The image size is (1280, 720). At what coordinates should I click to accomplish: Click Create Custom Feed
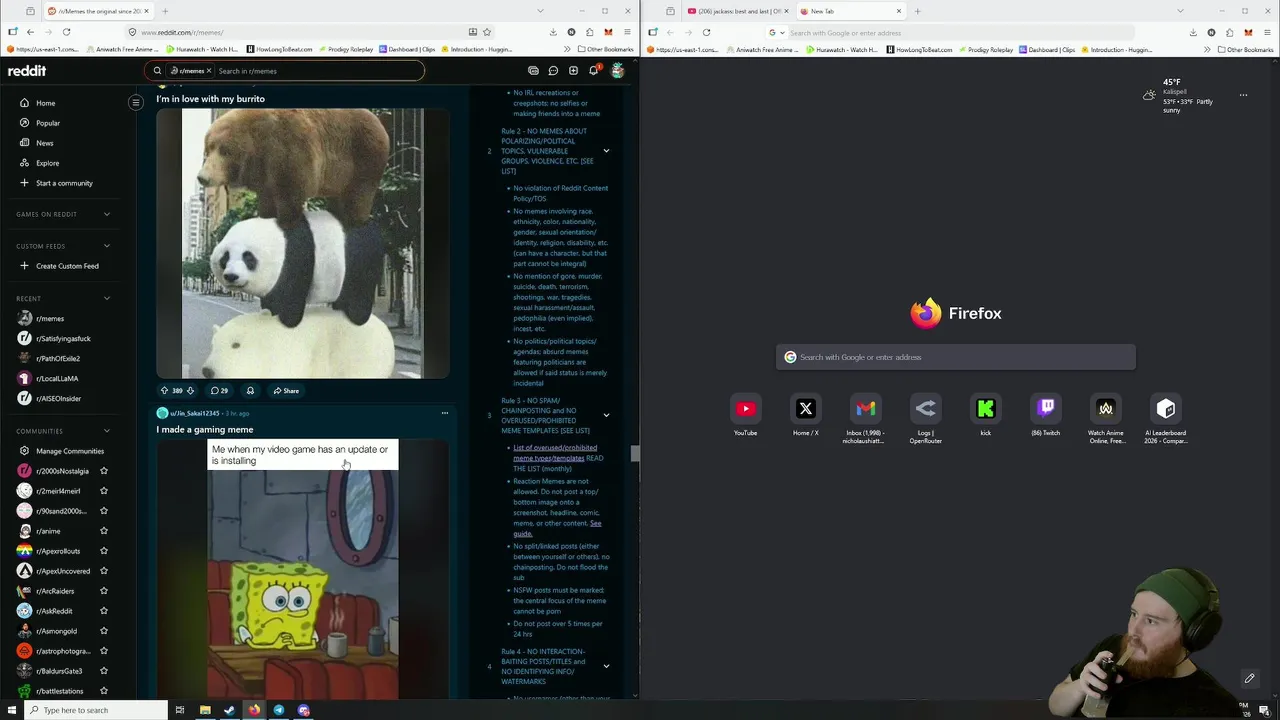(67, 266)
